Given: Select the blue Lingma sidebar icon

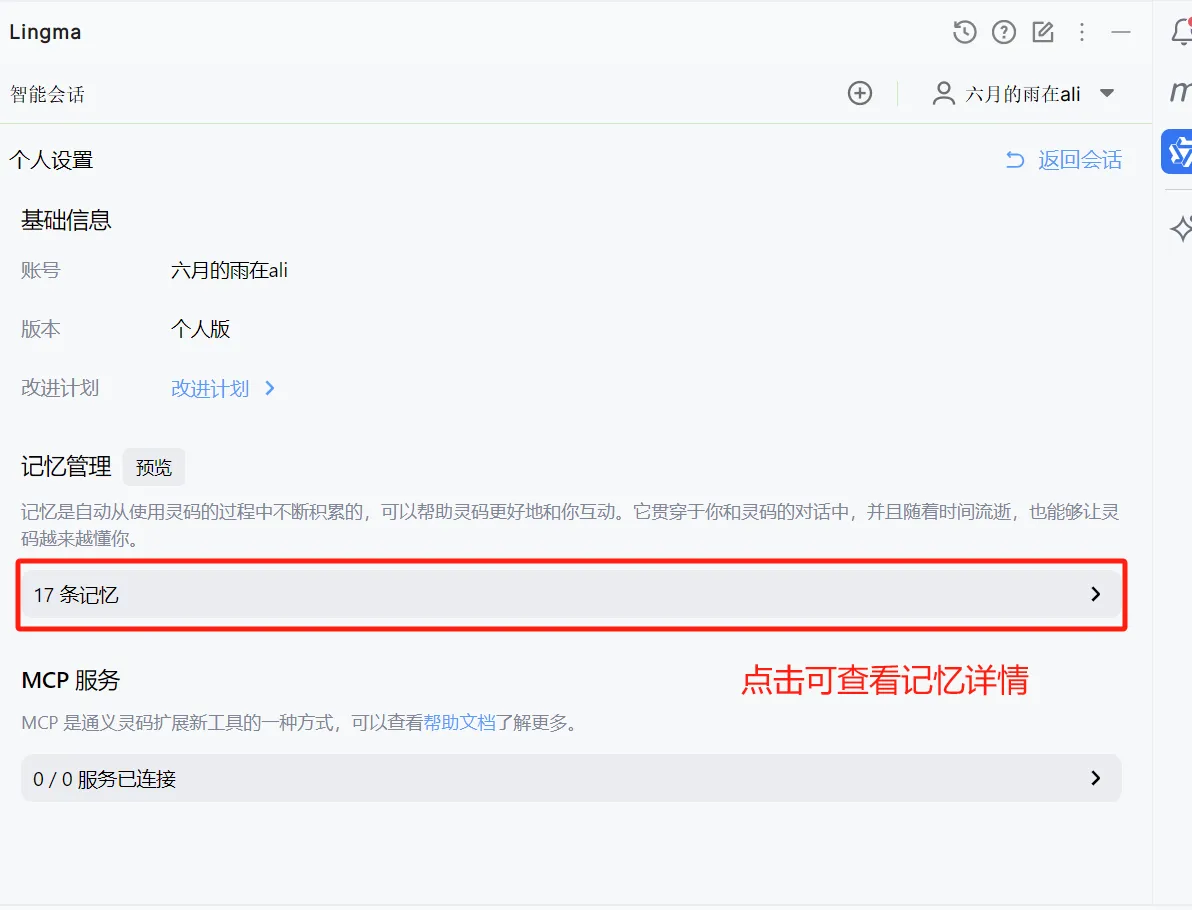Looking at the screenshot, I should coord(1177,151).
